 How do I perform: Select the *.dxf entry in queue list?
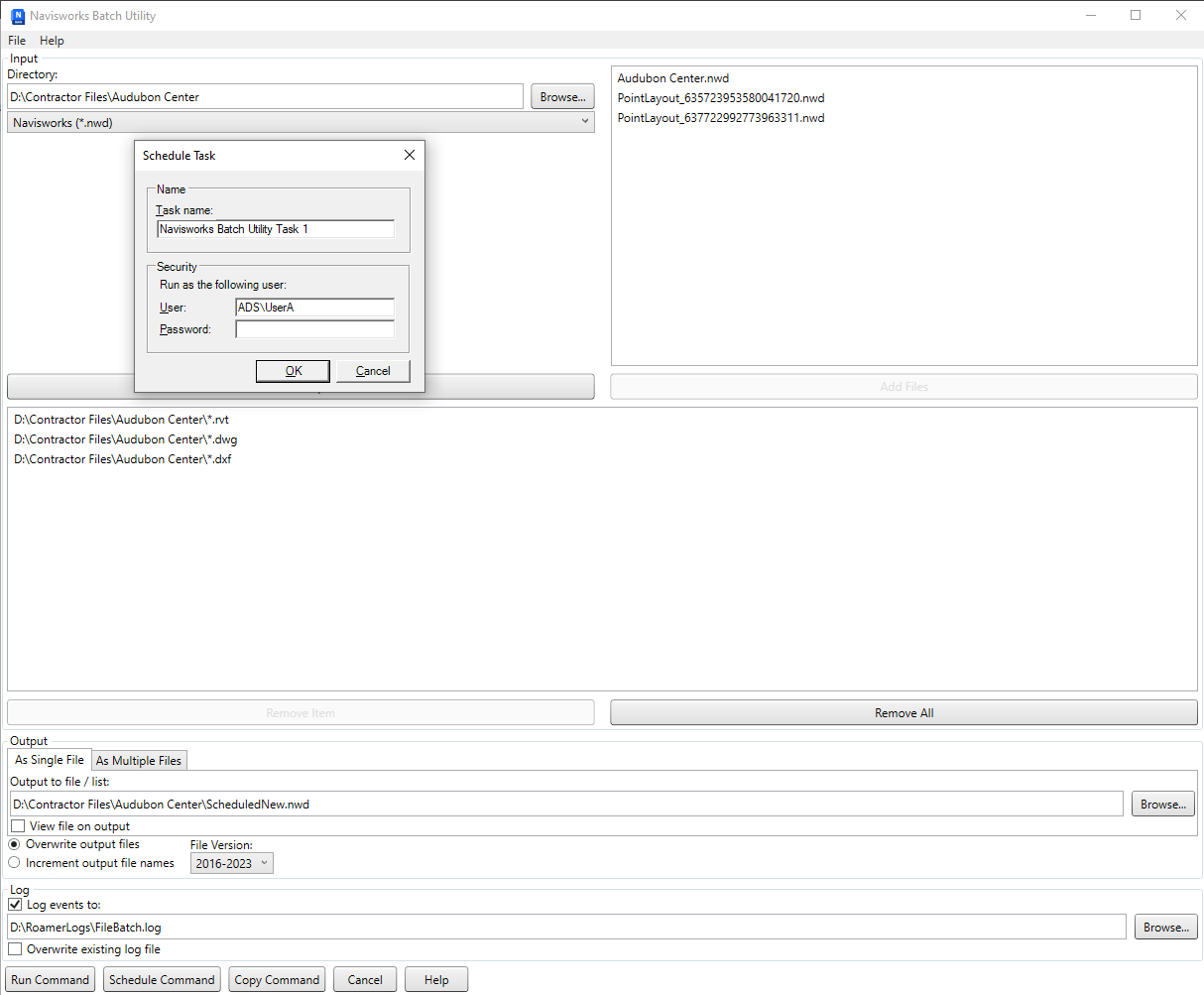pyautogui.click(x=123, y=459)
